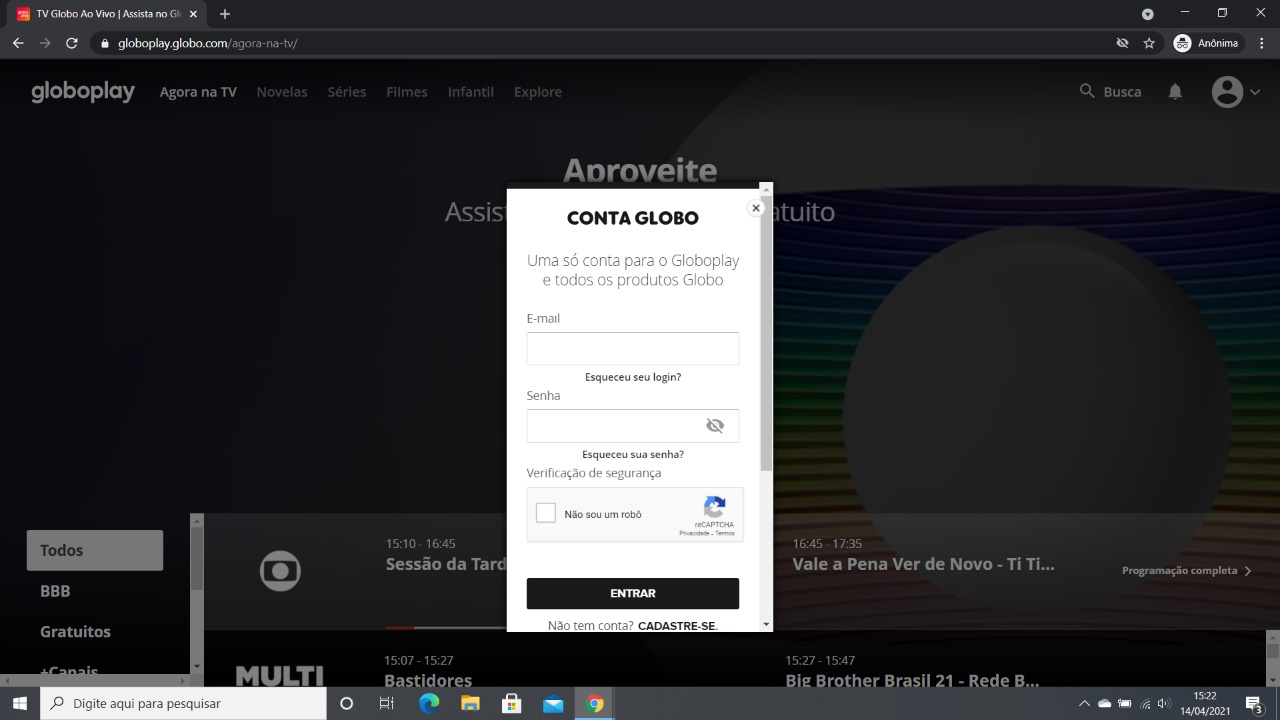Open the Windows Start menu
This screenshot has height=720, width=1280.
(20, 703)
